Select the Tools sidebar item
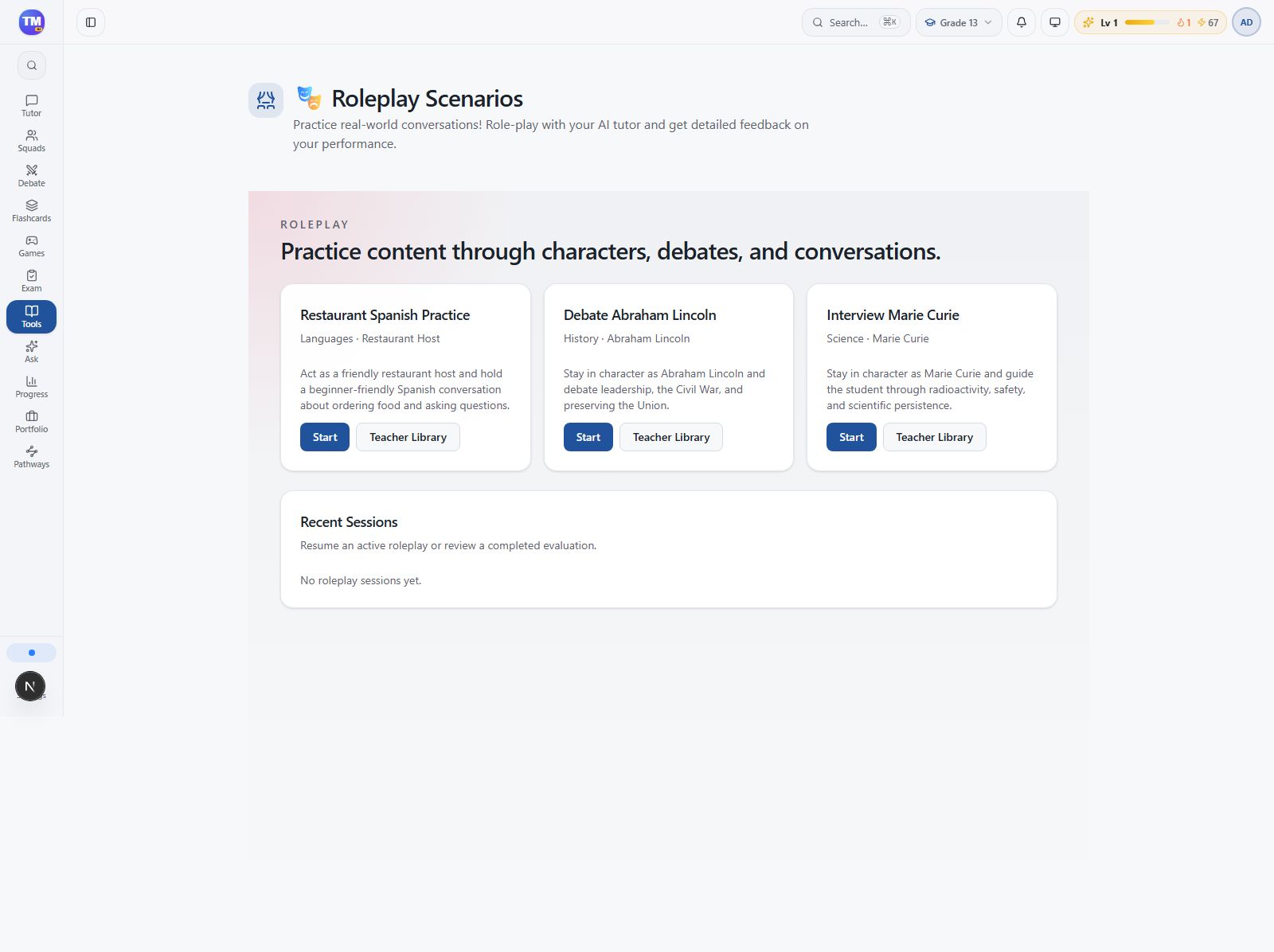Screen dimensions: 1274x952 point(31,317)
